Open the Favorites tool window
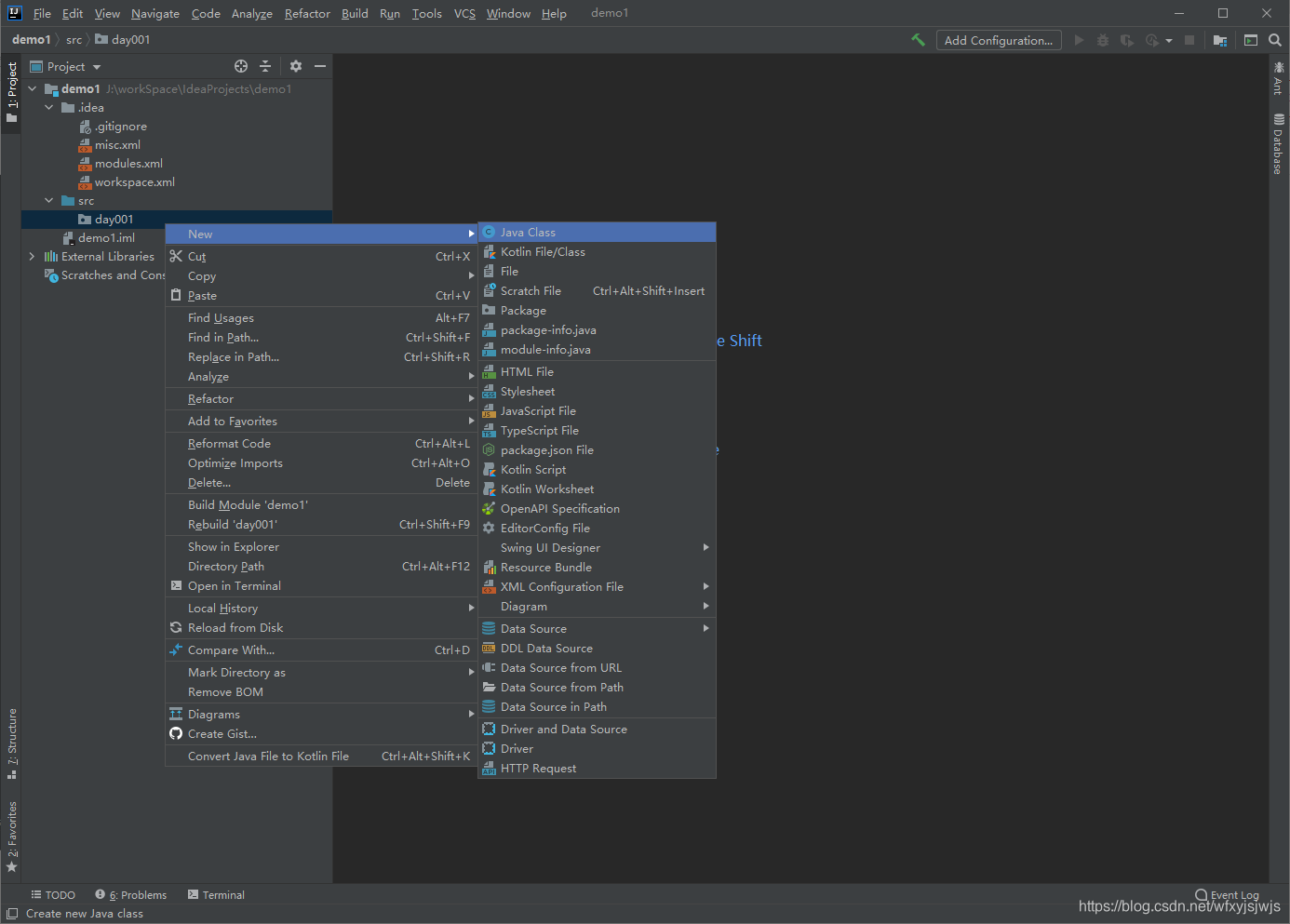This screenshot has width=1290, height=924. click(12, 837)
